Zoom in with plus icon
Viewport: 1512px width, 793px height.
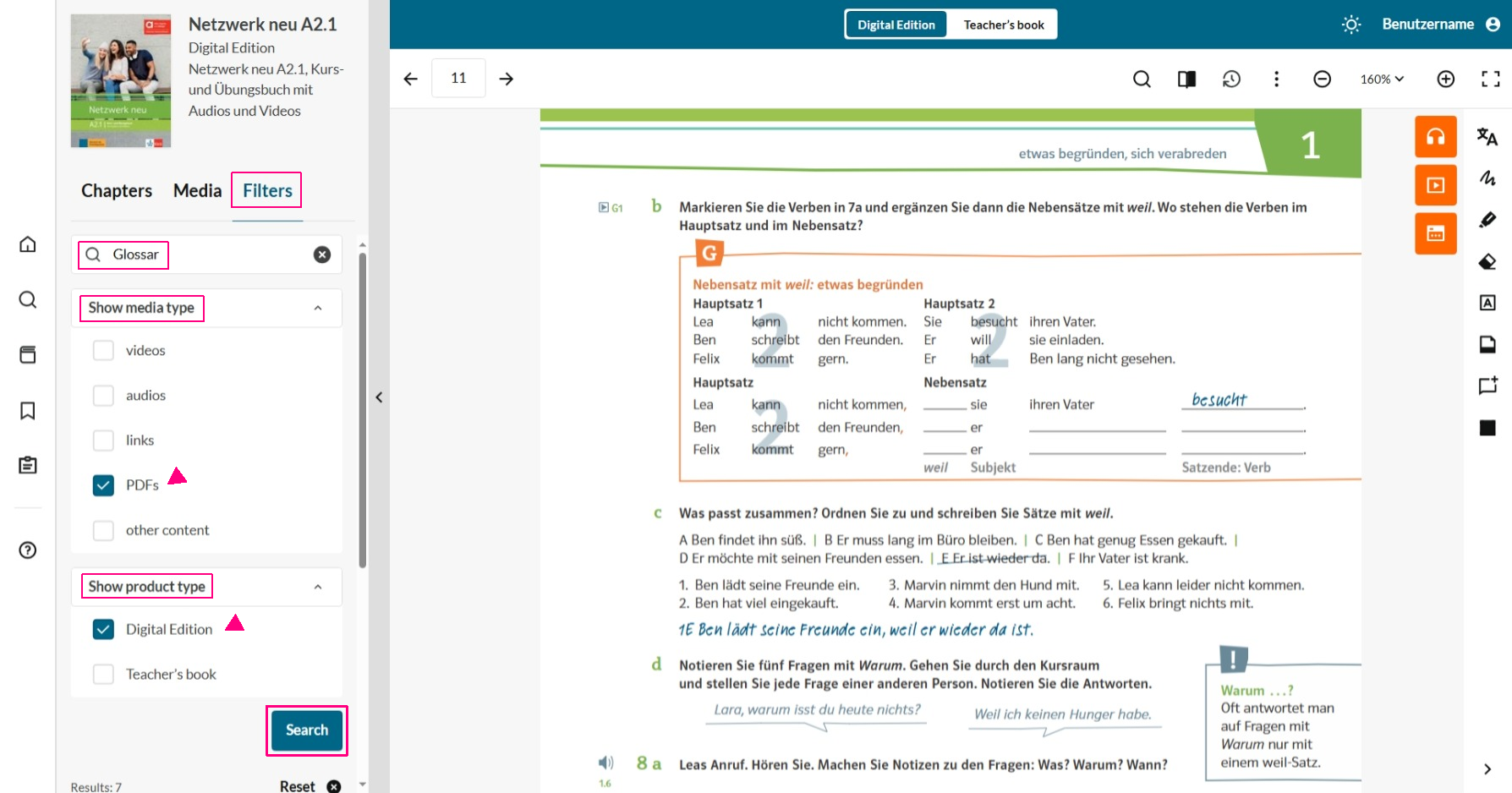[x=1446, y=79]
